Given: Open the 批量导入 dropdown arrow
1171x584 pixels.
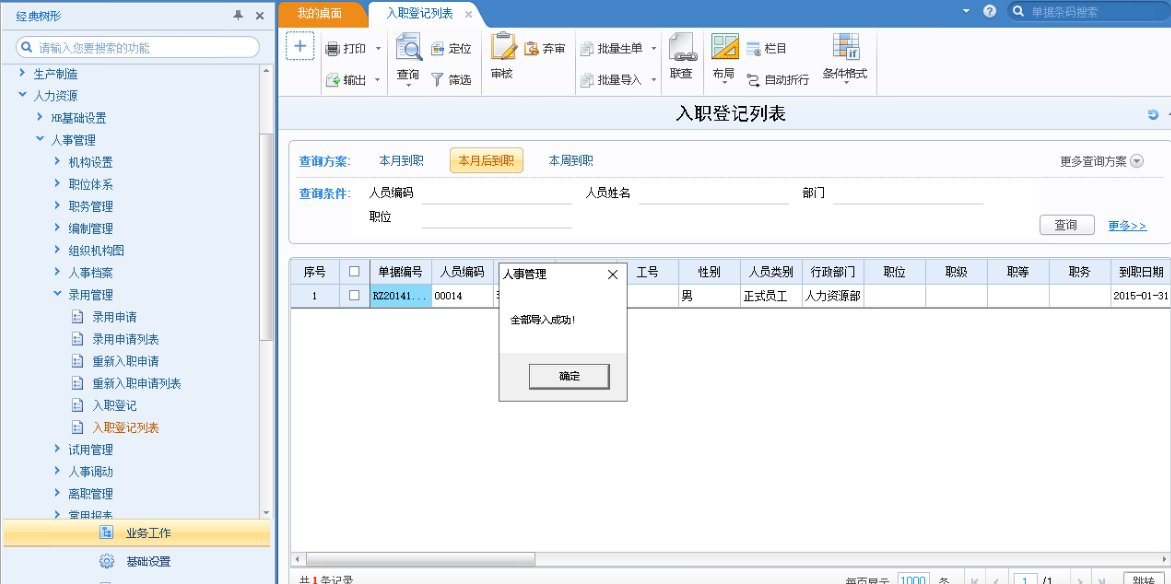Looking at the screenshot, I should point(653,79).
